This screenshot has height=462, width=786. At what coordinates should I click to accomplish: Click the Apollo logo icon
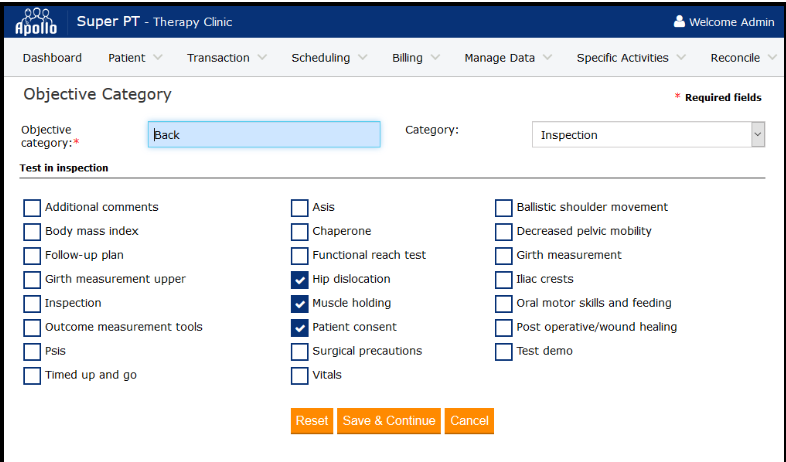click(36, 21)
